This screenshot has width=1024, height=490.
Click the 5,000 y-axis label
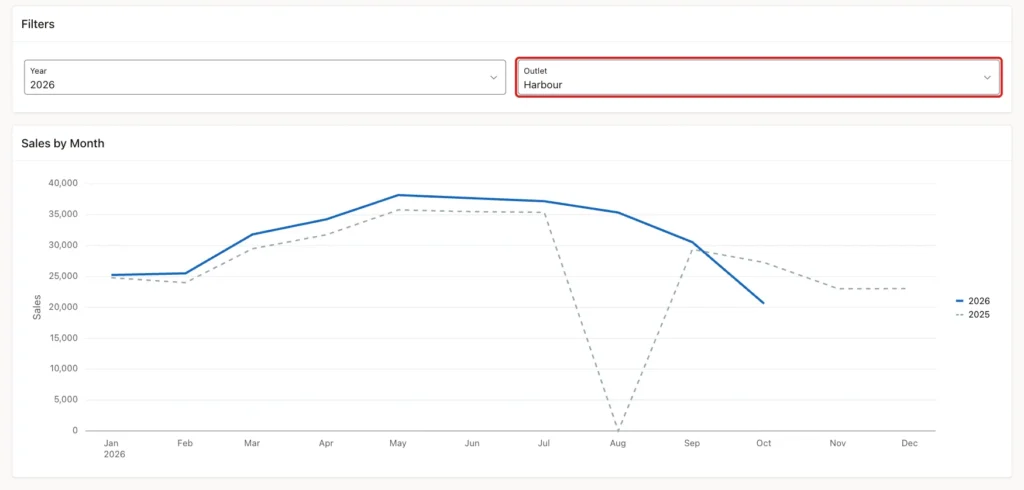point(65,400)
